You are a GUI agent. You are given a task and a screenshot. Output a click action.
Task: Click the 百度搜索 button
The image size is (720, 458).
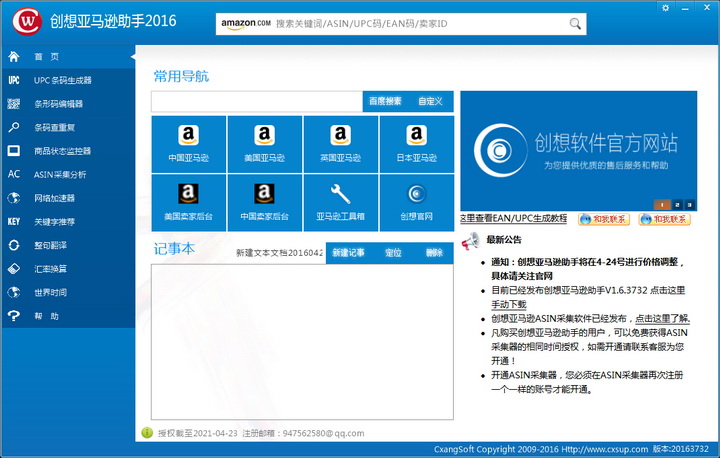[385, 101]
